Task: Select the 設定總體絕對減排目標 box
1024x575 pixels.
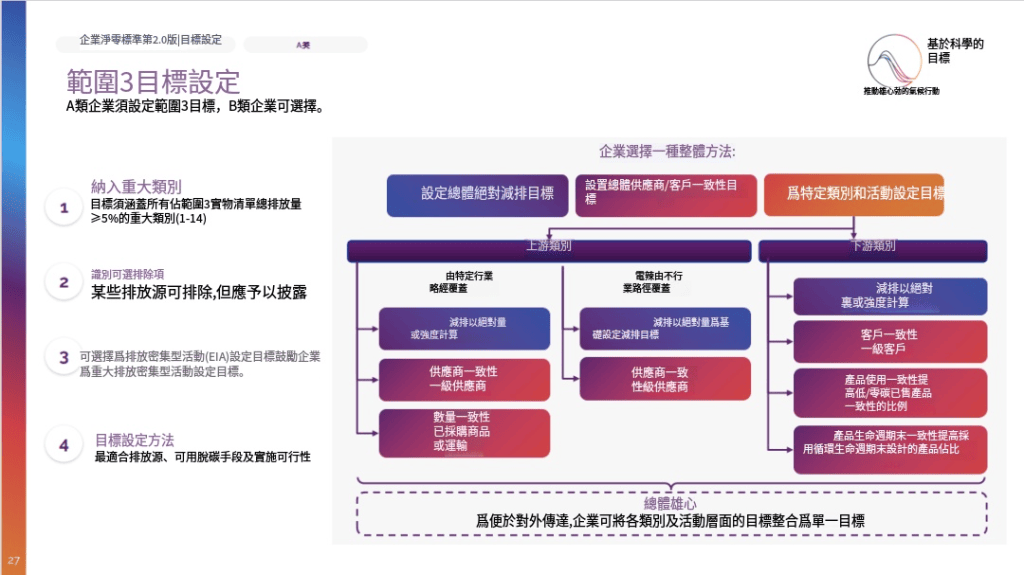Action: point(477,195)
